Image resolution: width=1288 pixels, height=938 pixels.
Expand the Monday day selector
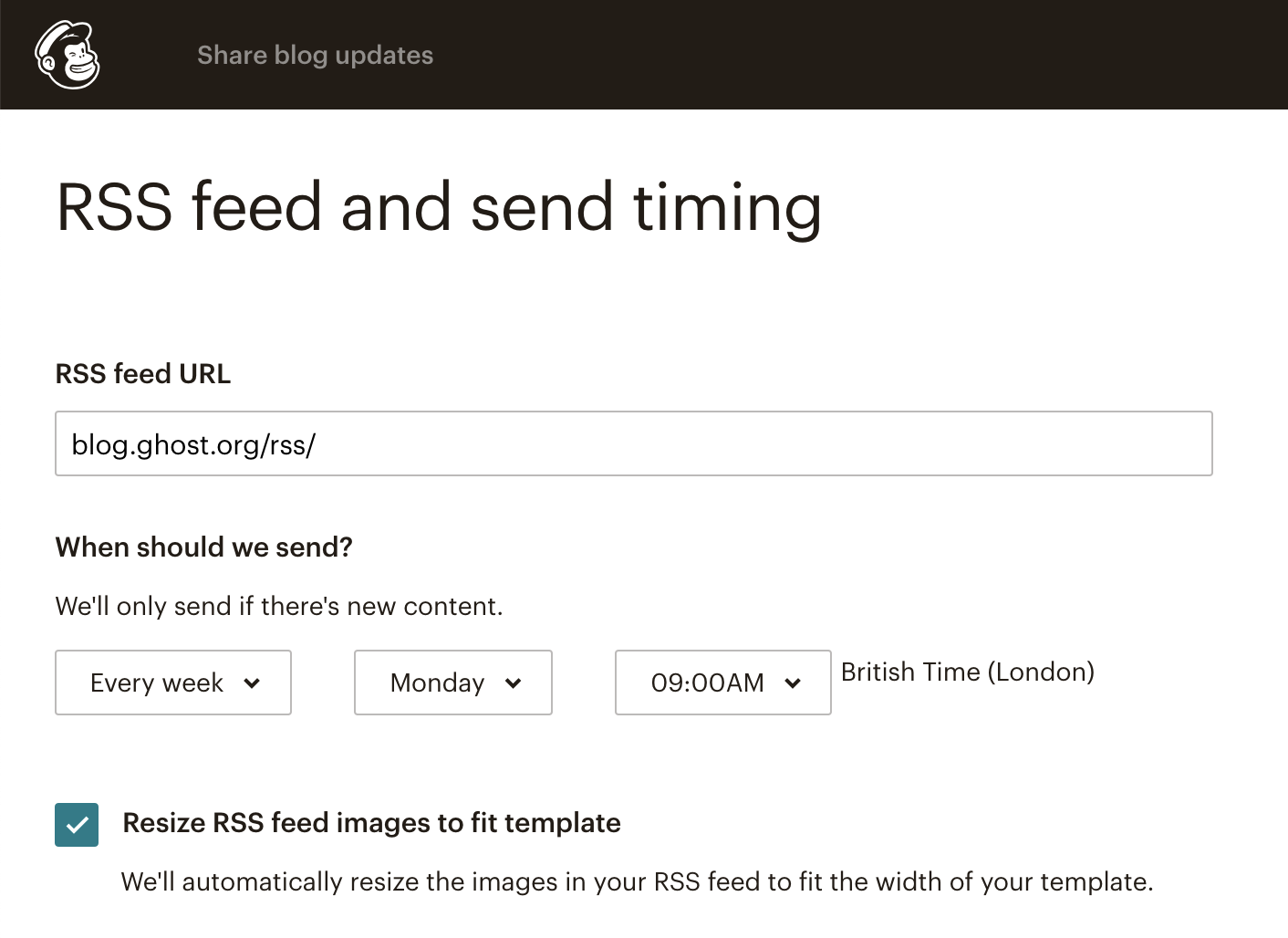(x=438, y=683)
